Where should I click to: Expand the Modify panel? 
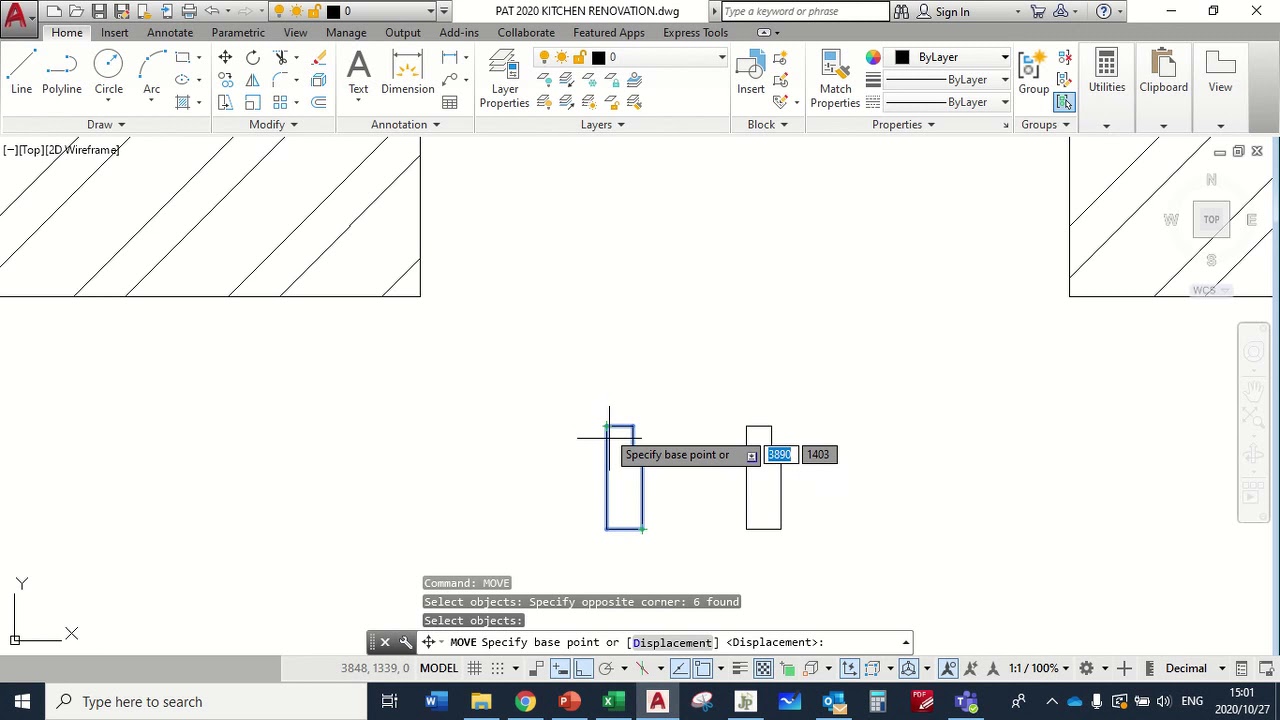[x=273, y=124]
